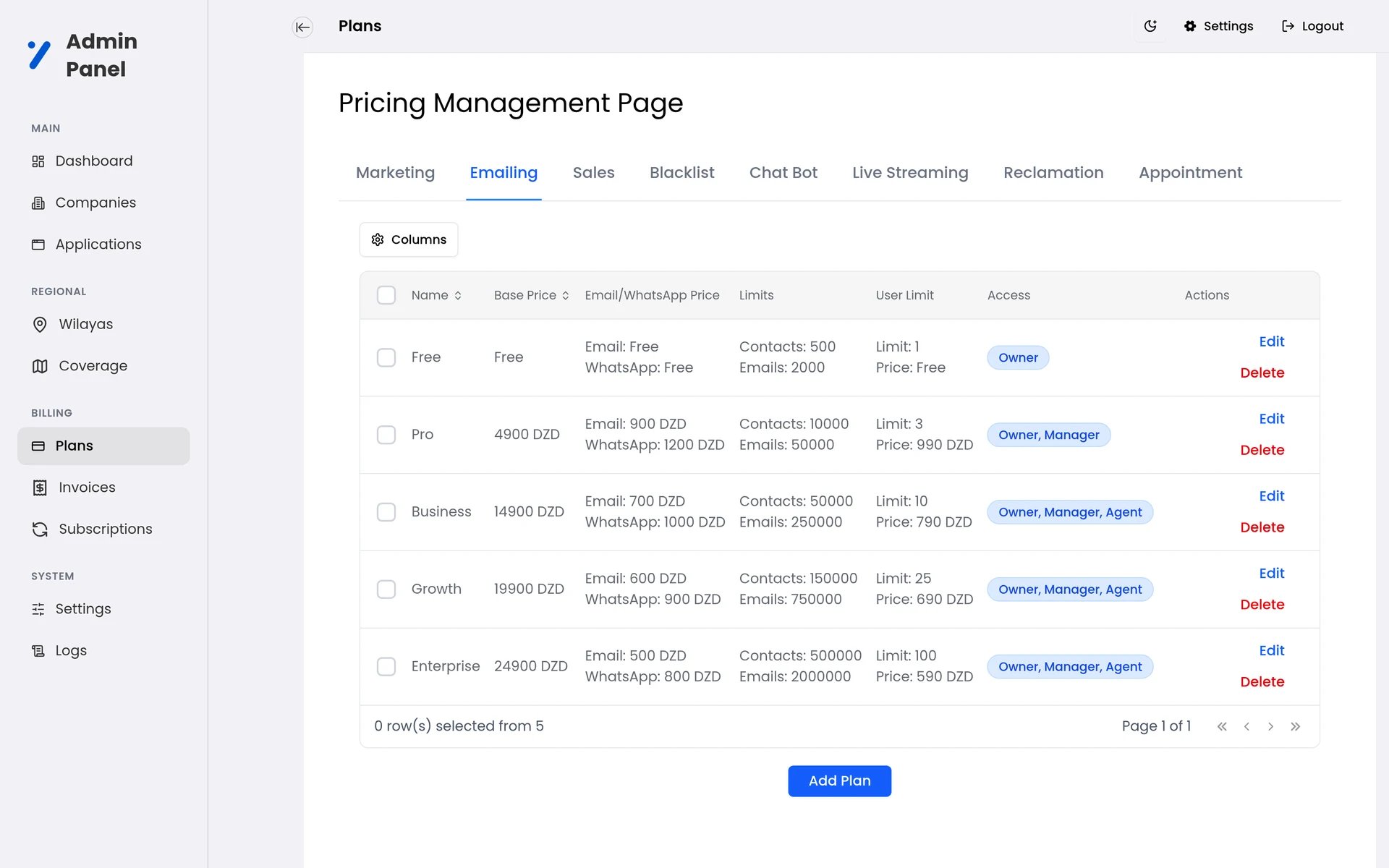Toggle dark mode moon icon
The width and height of the screenshot is (1389, 868).
[x=1150, y=26]
